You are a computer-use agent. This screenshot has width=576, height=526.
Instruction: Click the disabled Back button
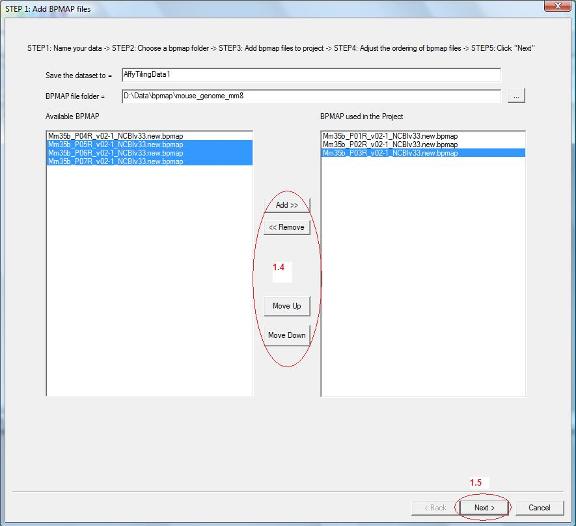coord(435,508)
